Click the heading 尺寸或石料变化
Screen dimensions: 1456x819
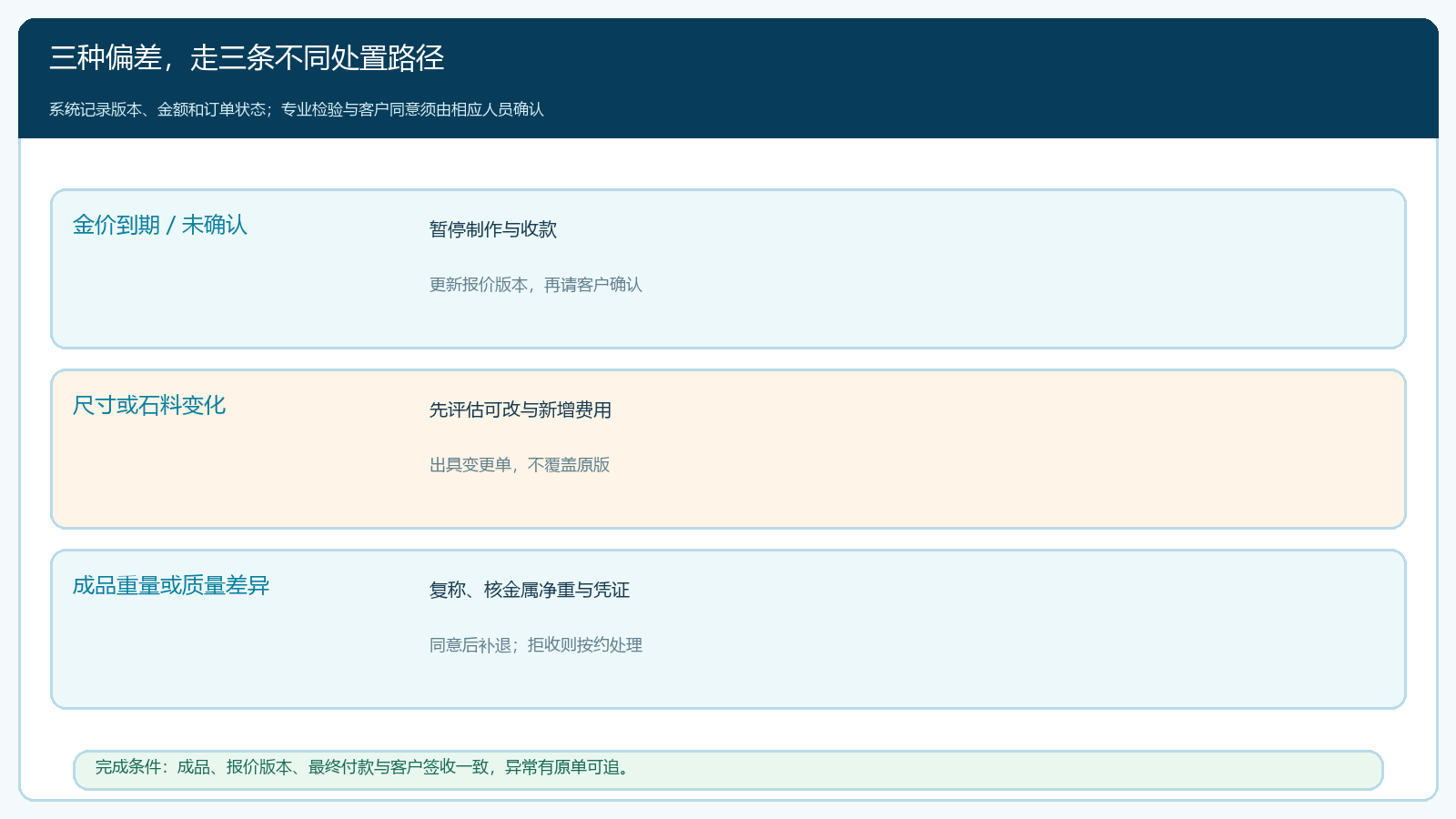149,405
